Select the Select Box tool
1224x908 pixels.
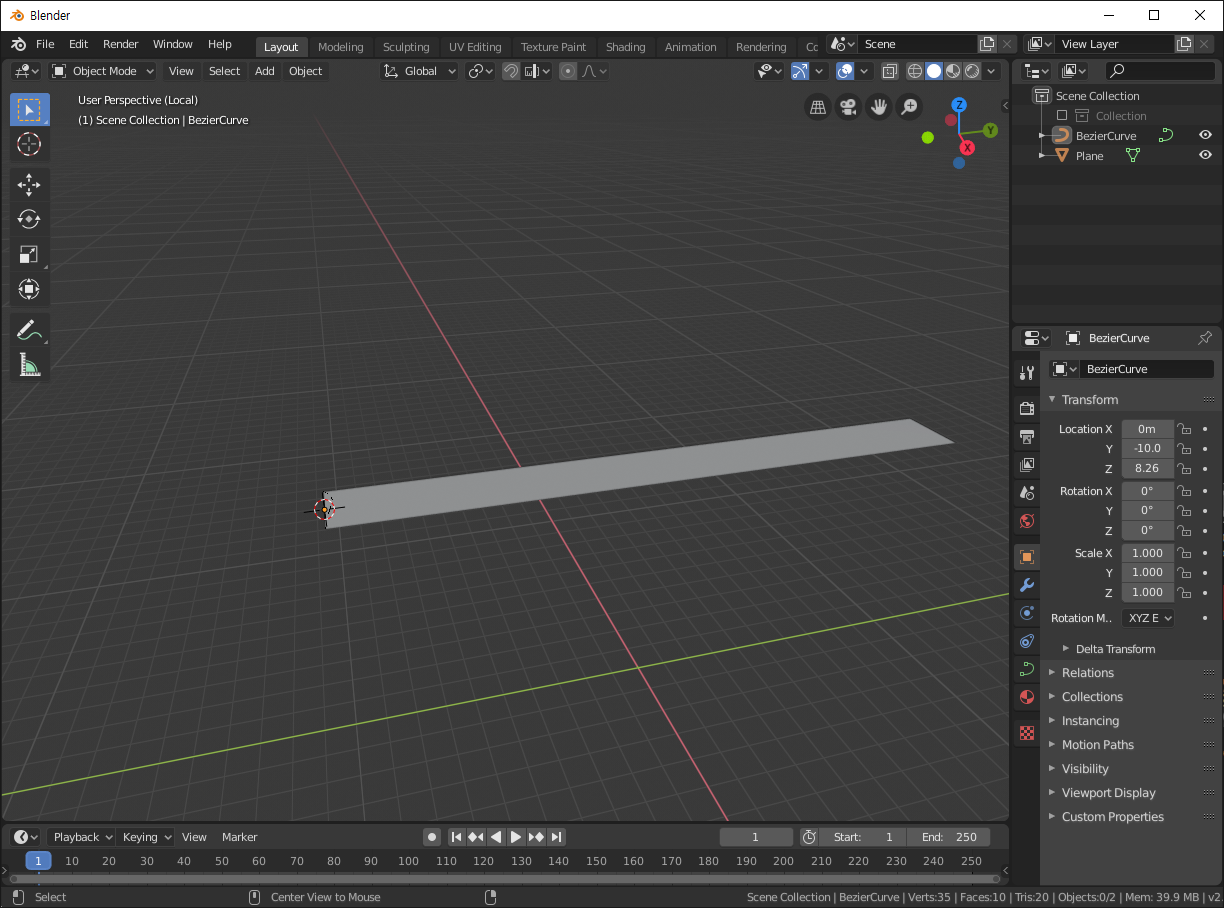[x=30, y=109]
